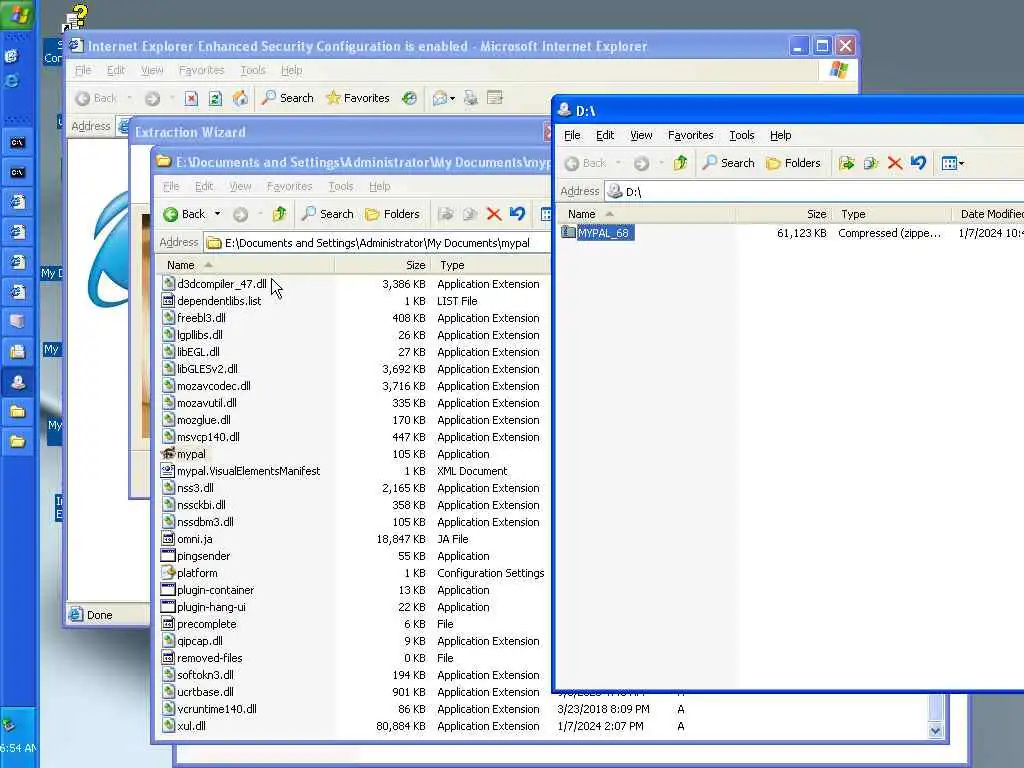Select freebl3.dll file
The width and height of the screenshot is (1024, 768).
(x=194, y=318)
